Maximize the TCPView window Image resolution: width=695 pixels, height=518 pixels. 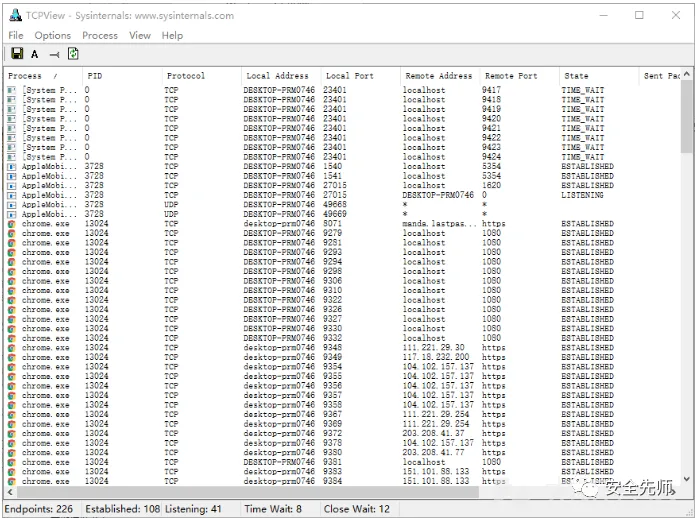[639, 15]
